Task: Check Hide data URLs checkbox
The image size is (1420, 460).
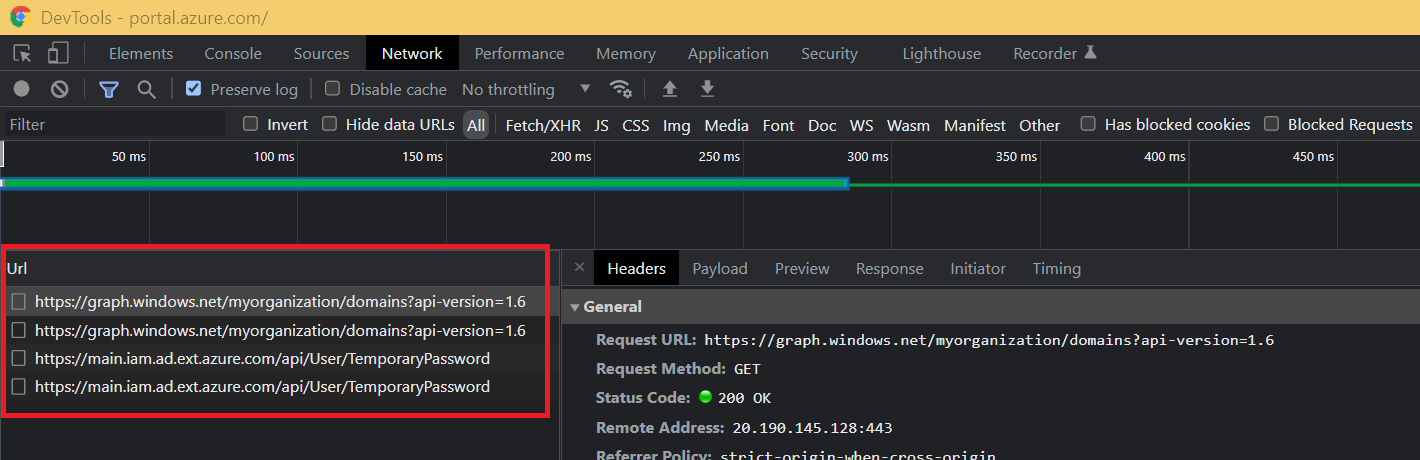Action: pyautogui.click(x=329, y=124)
